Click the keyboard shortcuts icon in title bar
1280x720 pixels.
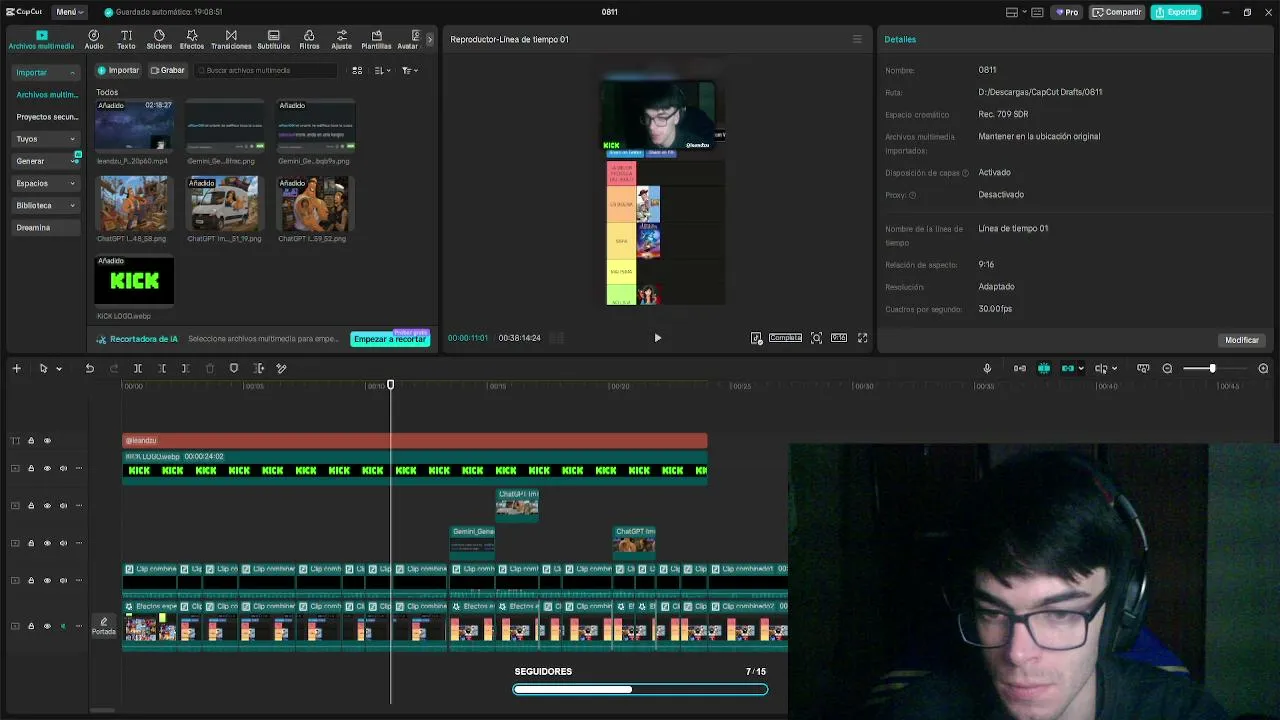click(x=1037, y=12)
